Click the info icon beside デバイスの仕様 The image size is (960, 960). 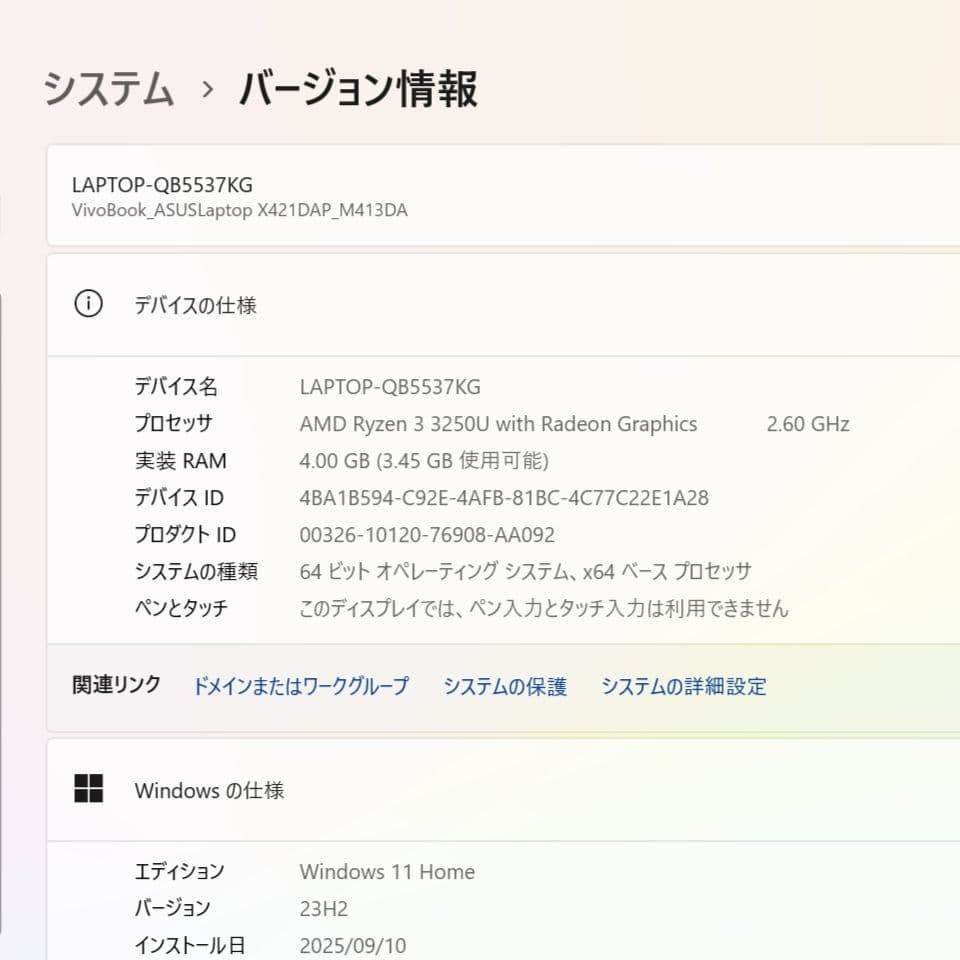(x=89, y=304)
